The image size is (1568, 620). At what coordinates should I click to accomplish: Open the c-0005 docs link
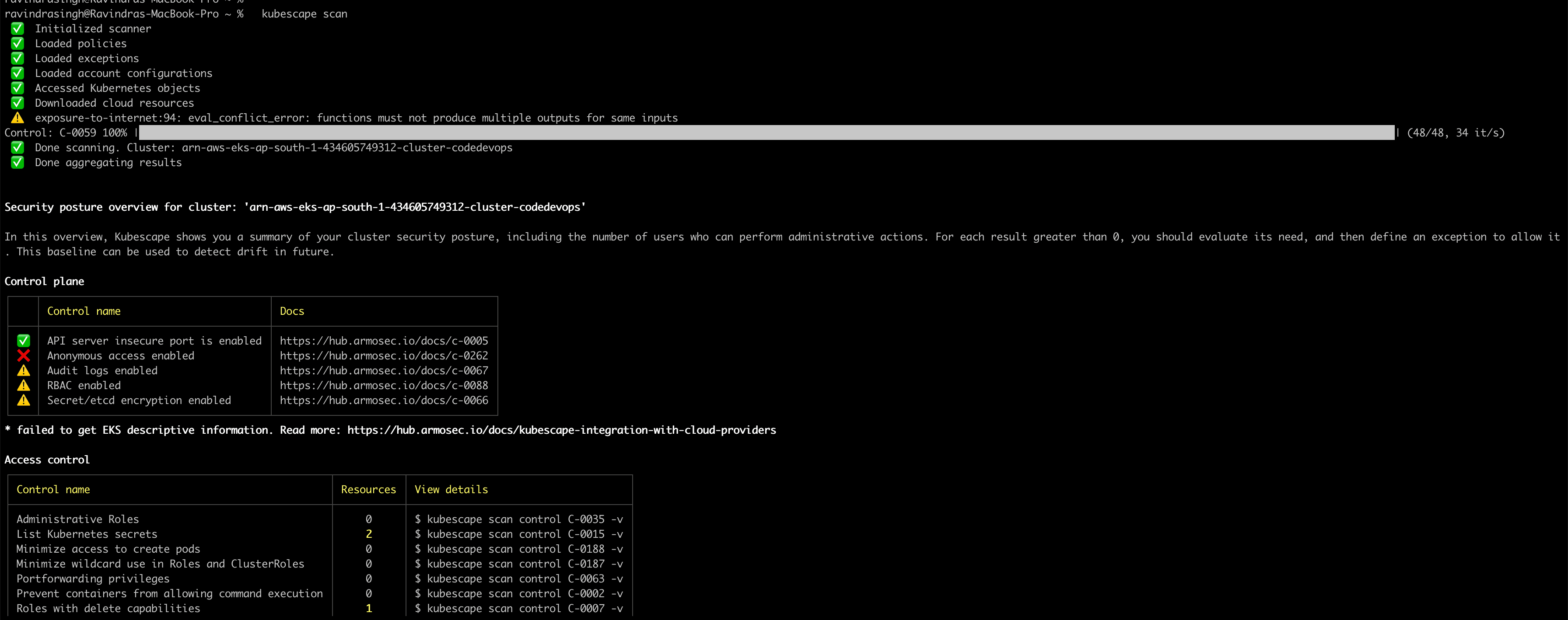(x=384, y=341)
